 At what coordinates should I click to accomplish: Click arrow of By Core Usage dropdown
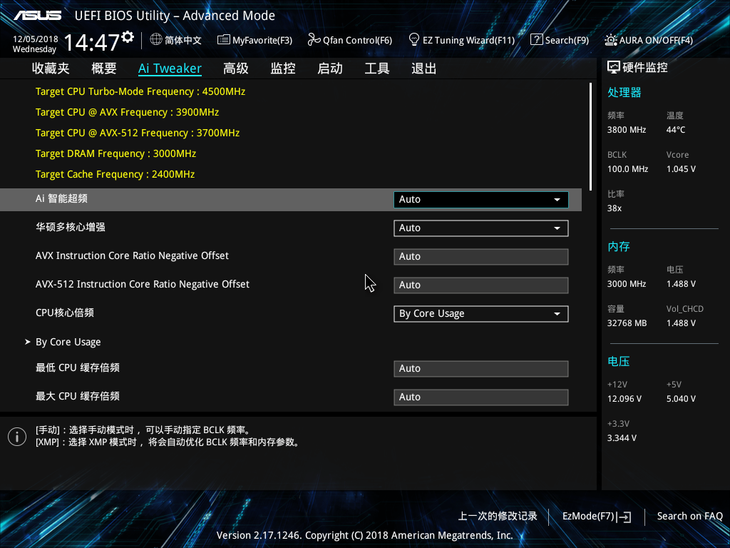click(x=557, y=314)
